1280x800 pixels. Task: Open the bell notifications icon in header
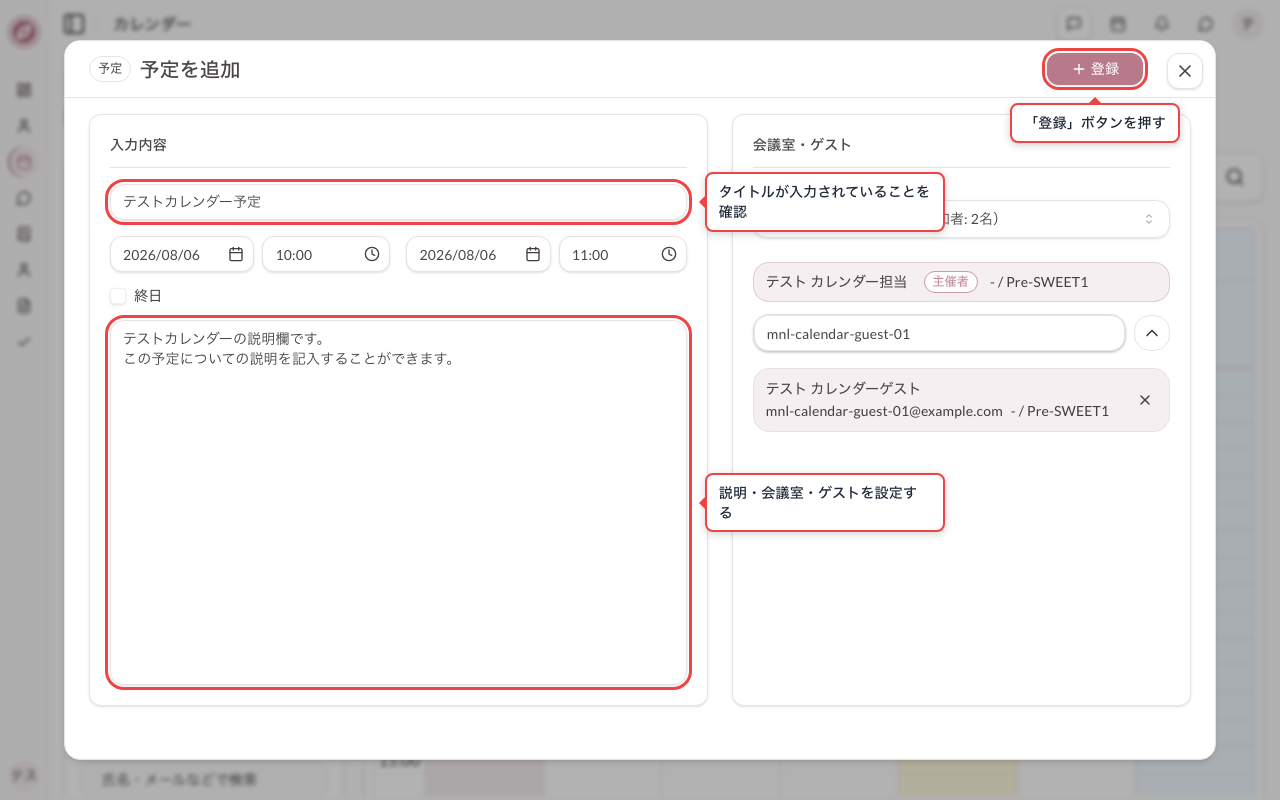pos(1162,23)
